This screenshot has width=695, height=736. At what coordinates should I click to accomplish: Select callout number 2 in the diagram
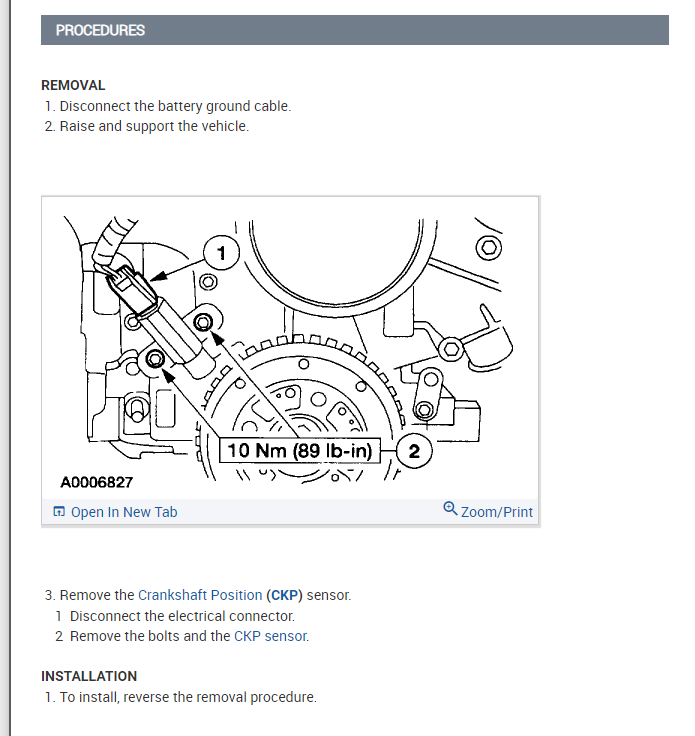[x=414, y=451]
